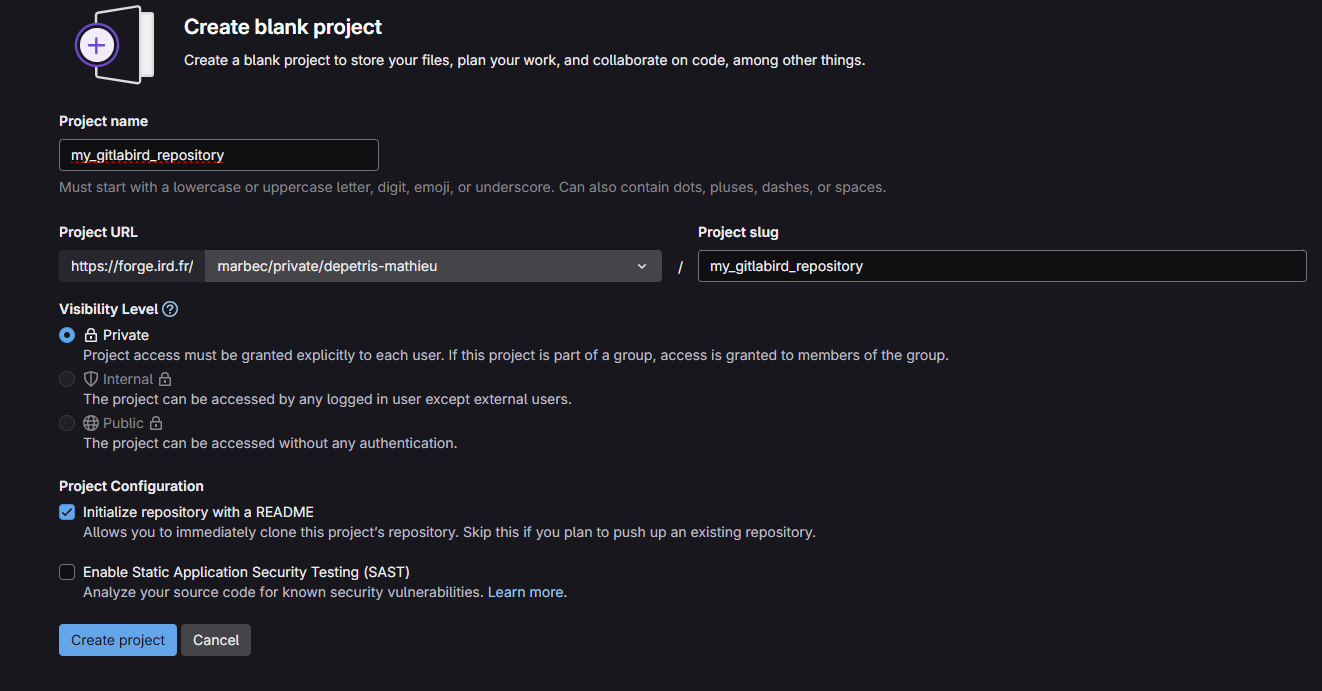Select the Private visibility radio button
Image resolution: width=1322 pixels, height=691 pixels.
click(67, 335)
